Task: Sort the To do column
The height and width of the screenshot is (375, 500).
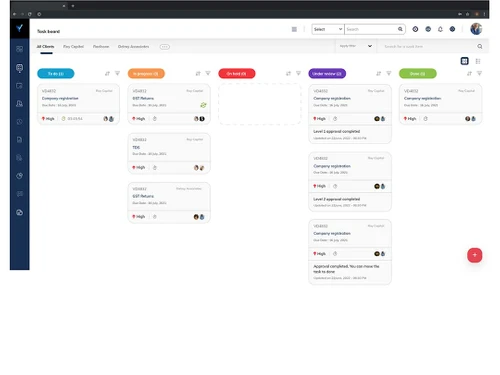Action: [107, 74]
